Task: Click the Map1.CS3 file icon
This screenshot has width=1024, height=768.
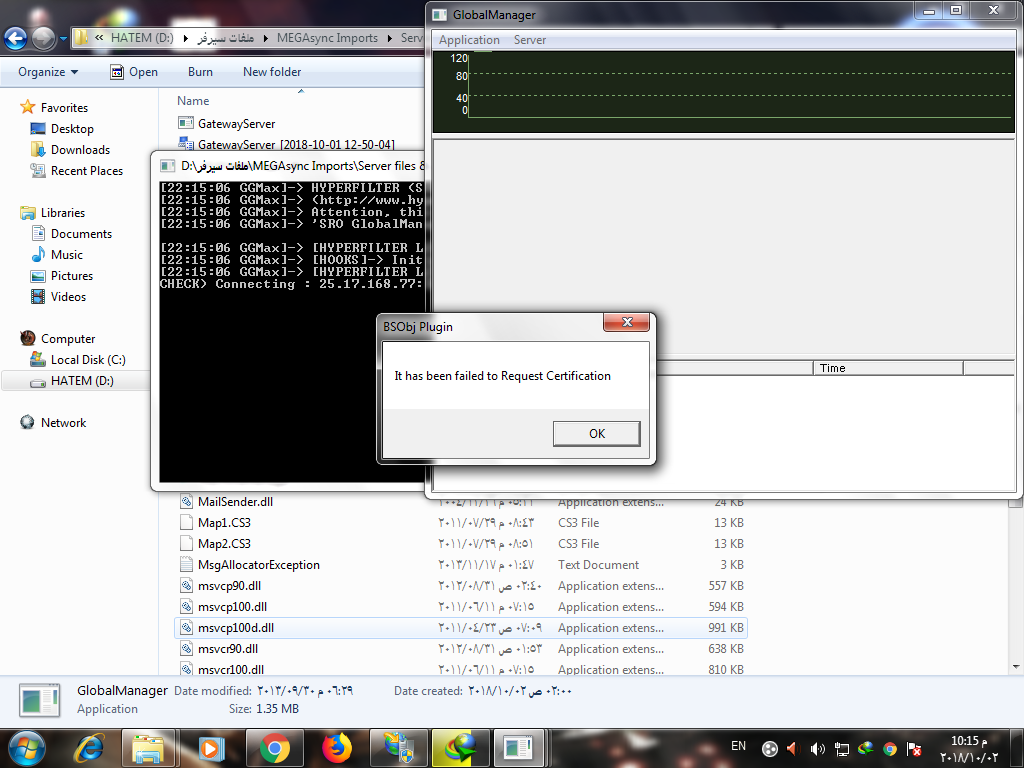Action: [x=186, y=522]
